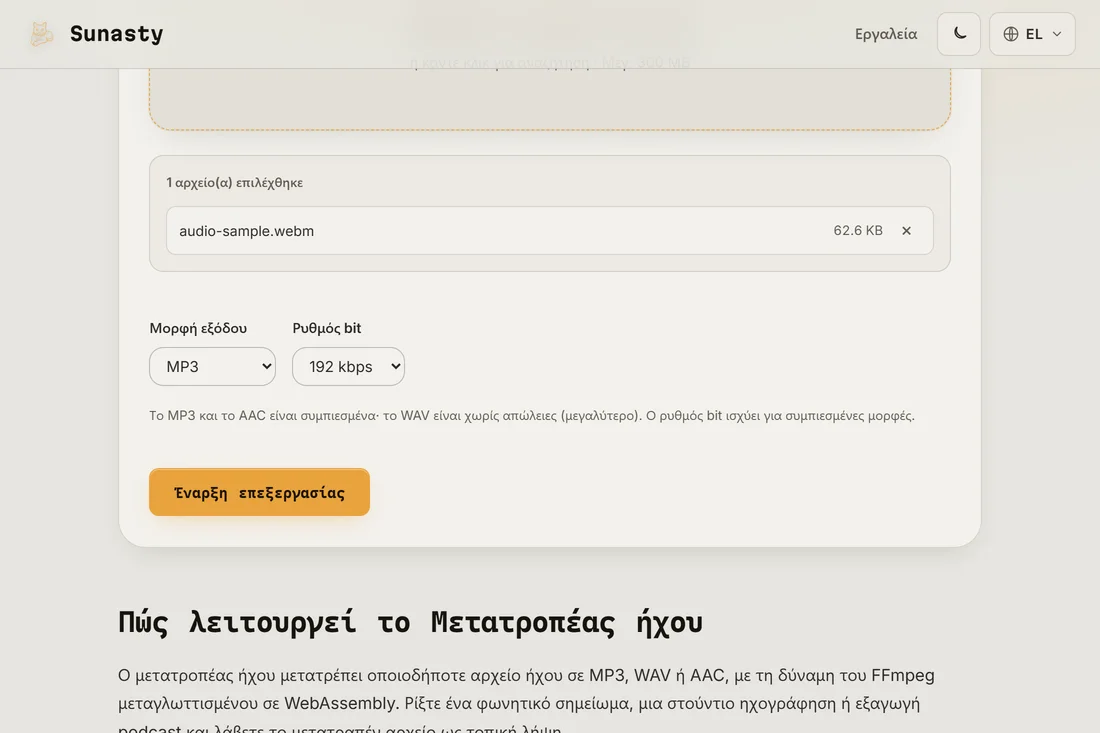Click the globe icon in language button
This screenshot has width=1100, height=733.
click(x=1011, y=34)
